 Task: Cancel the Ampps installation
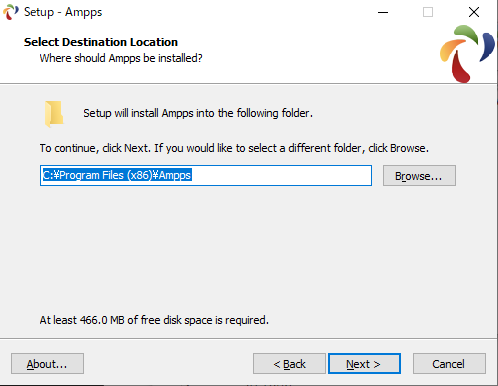click(x=449, y=364)
